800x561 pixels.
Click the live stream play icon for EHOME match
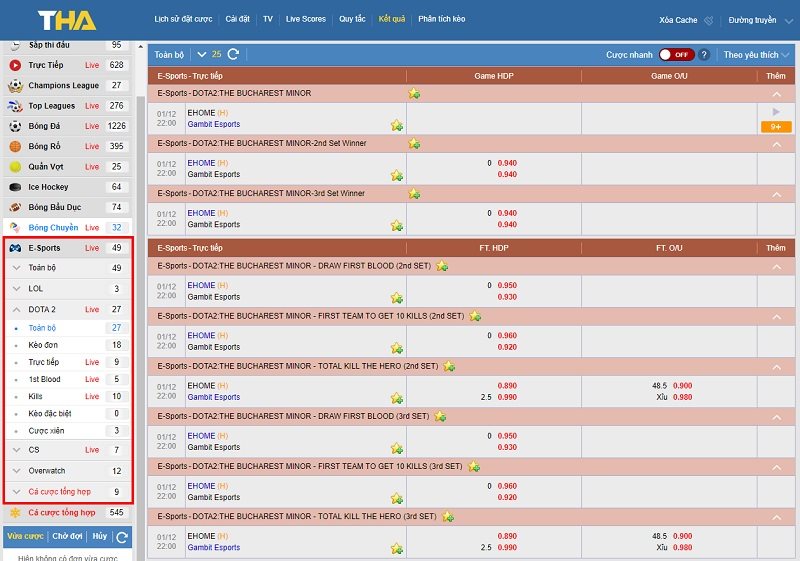click(x=776, y=112)
